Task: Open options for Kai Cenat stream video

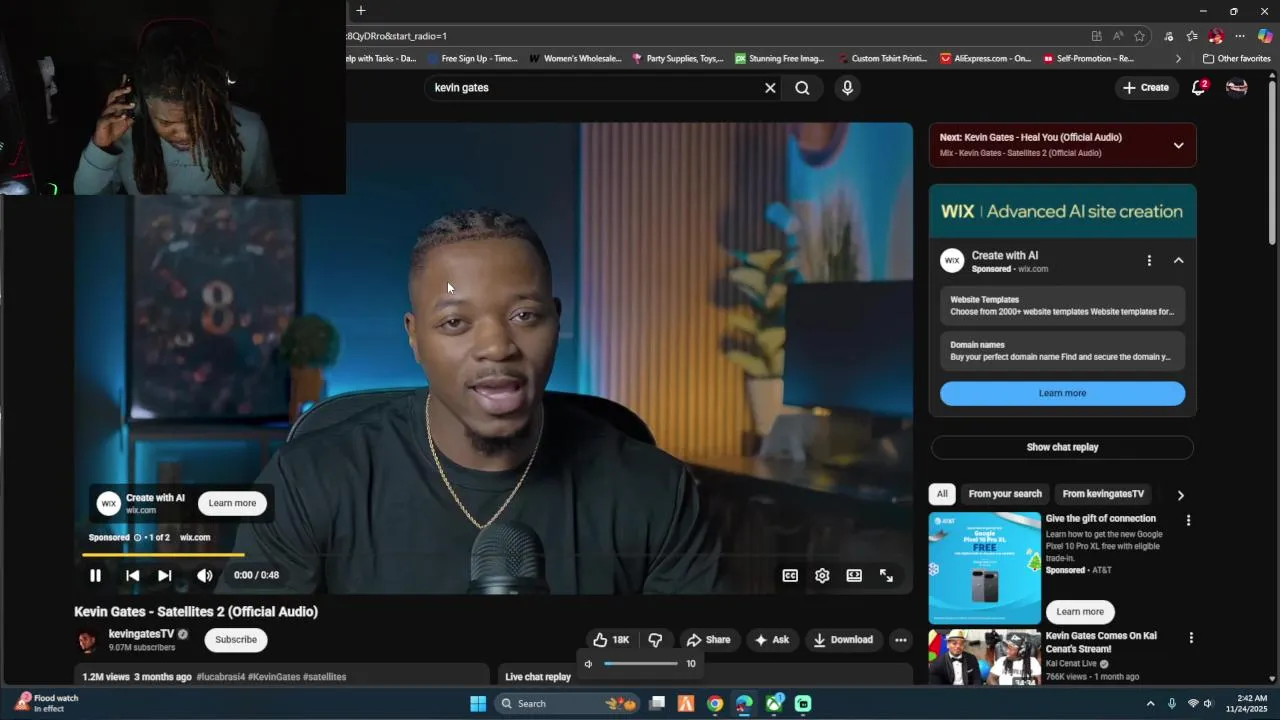Action: point(1190,637)
